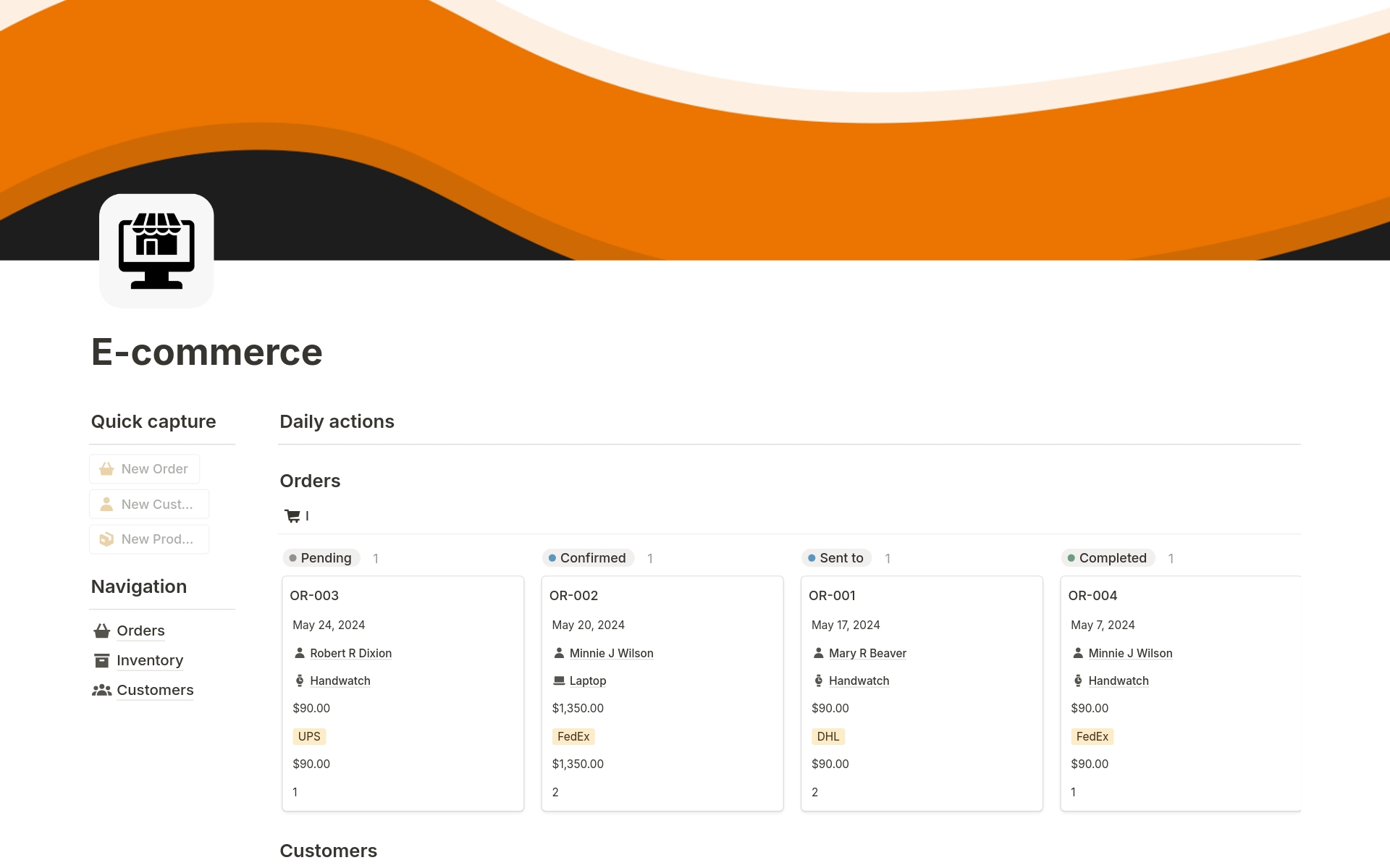Click the people icon beside Customers
Viewport: 1390px width, 868px height.
(102, 690)
